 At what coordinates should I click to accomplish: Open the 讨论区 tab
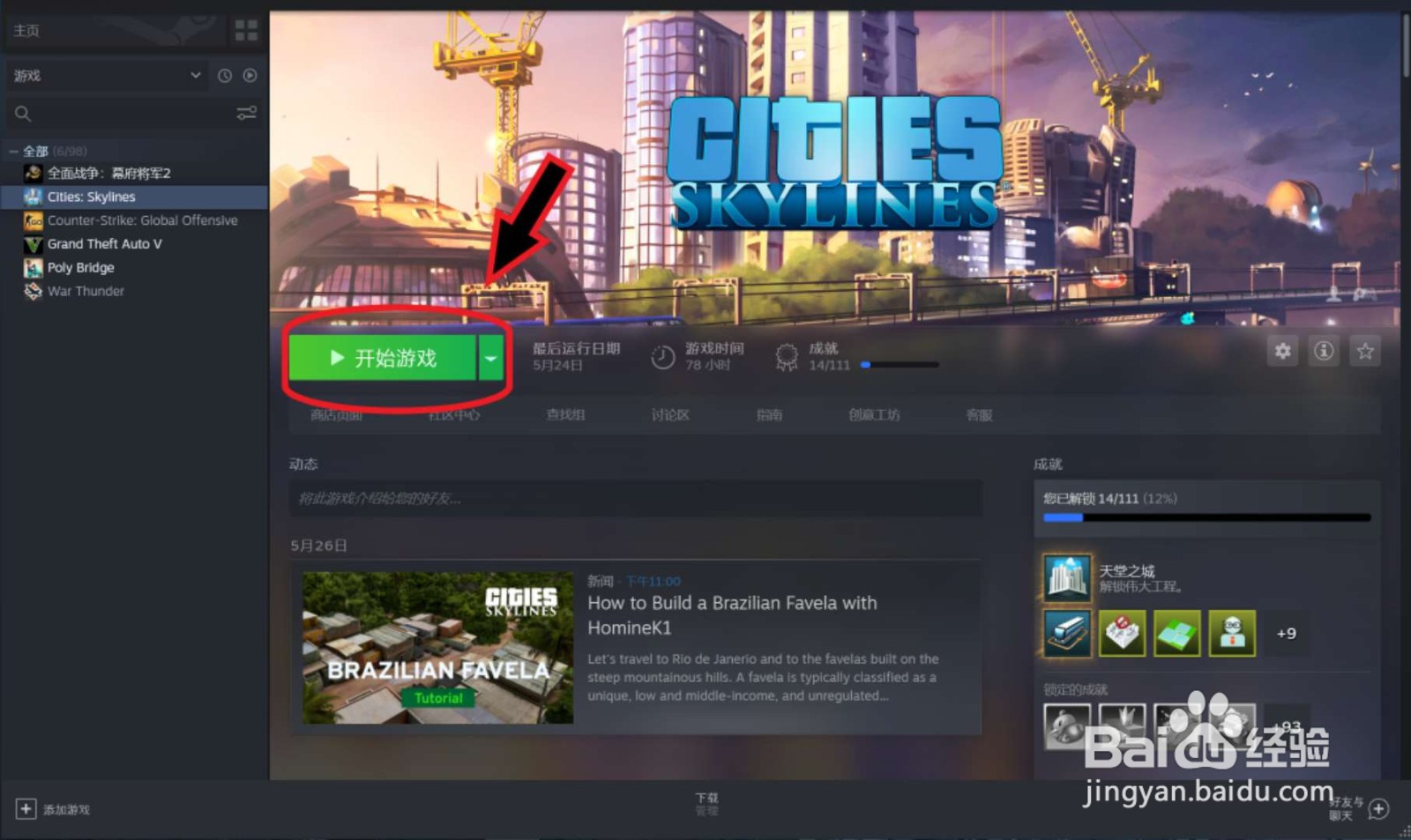670,414
